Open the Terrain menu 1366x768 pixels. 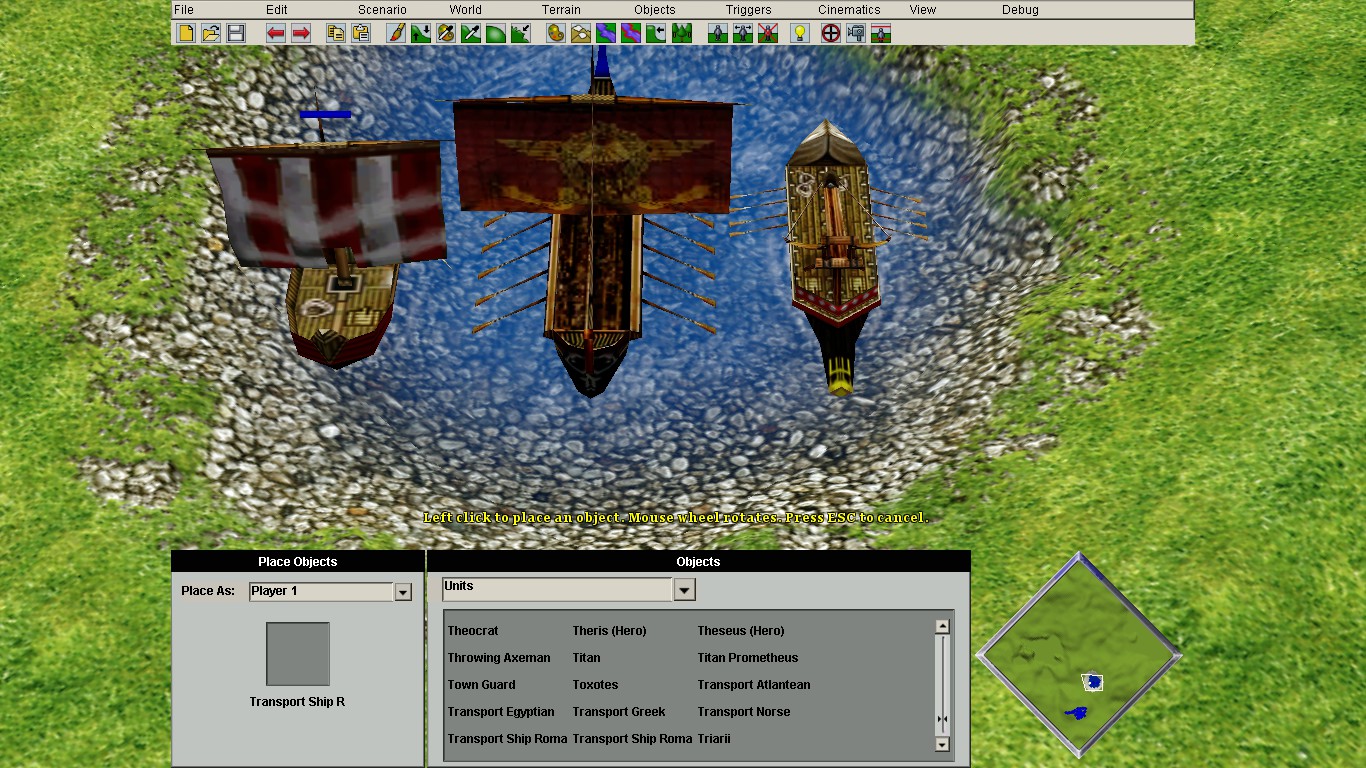click(561, 10)
